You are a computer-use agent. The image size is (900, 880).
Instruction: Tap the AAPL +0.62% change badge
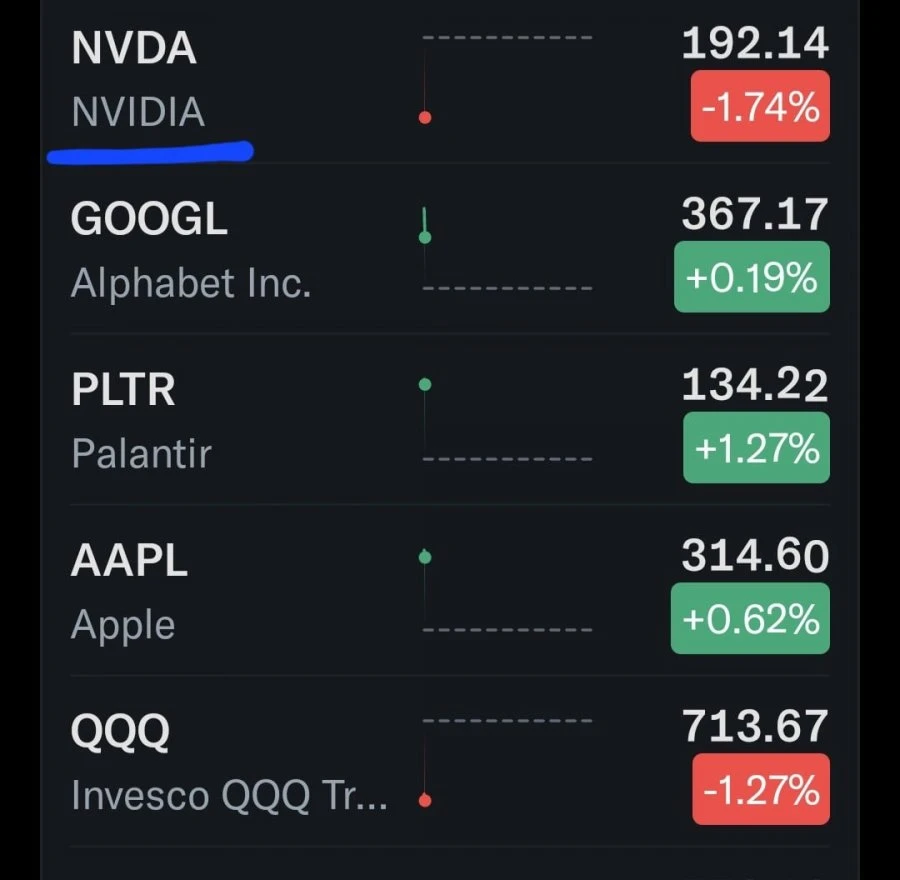tap(750, 618)
